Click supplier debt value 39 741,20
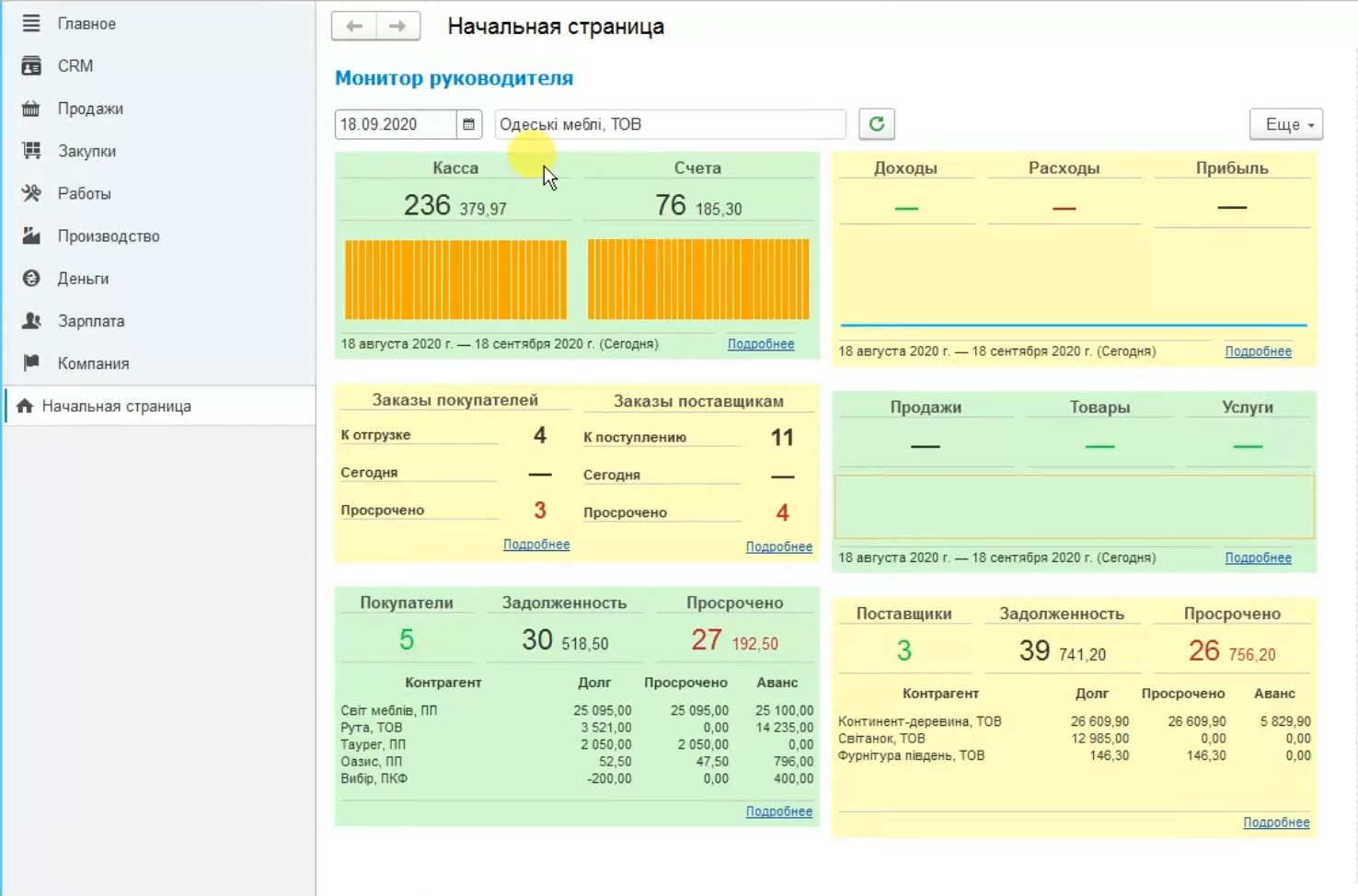This screenshot has height=896, width=1358. 1063,651
